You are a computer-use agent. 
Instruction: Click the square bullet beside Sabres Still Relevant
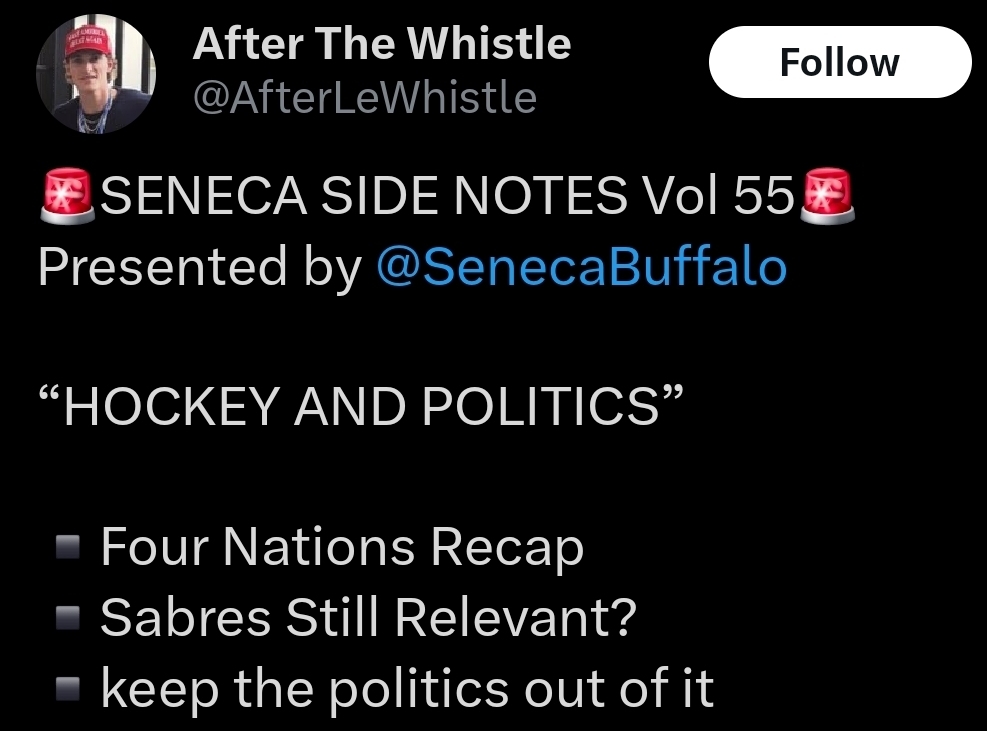pos(68,620)
